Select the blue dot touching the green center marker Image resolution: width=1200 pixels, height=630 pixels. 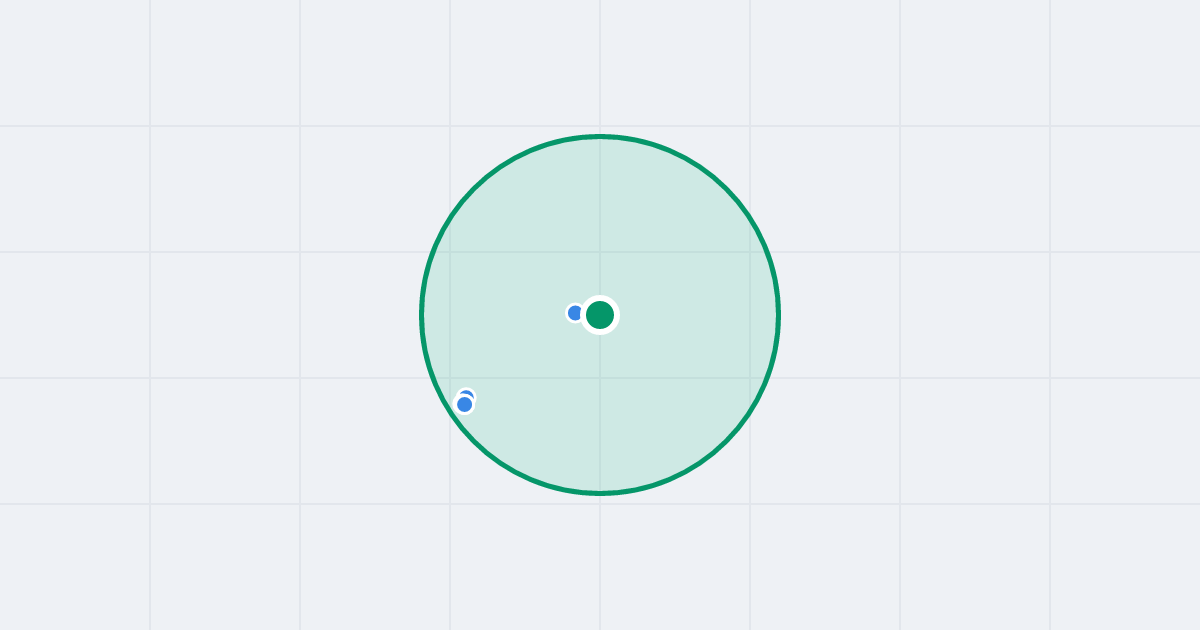(575, 313)
